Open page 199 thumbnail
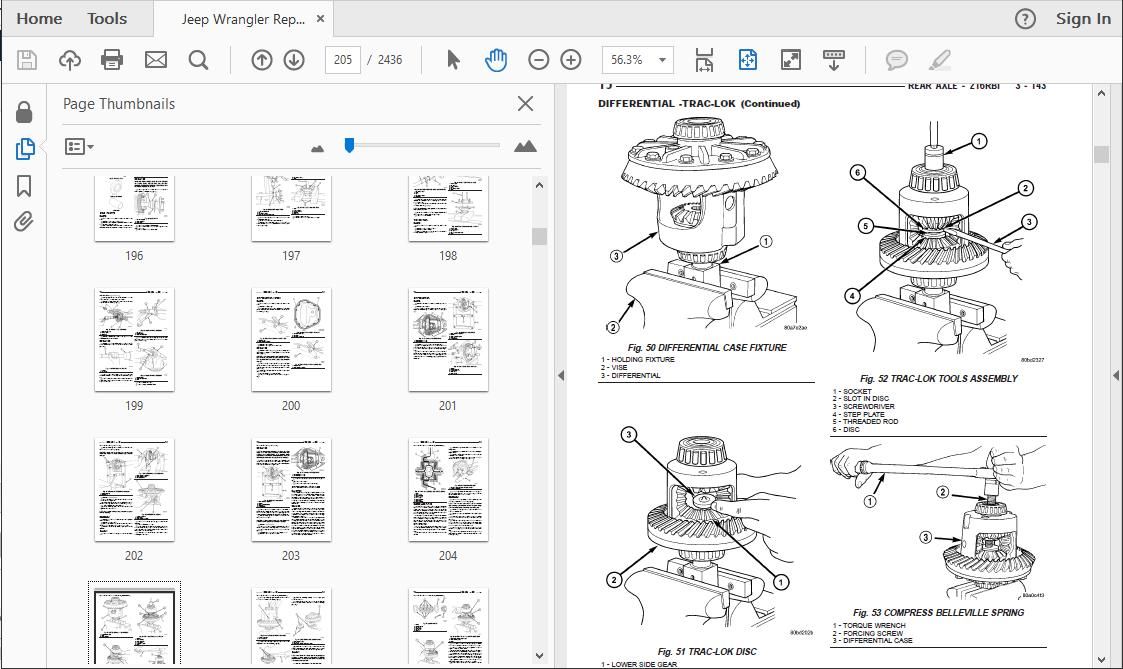Image resolution: width=1123 pixels, height=669 pixels. (x=134, y=340)
